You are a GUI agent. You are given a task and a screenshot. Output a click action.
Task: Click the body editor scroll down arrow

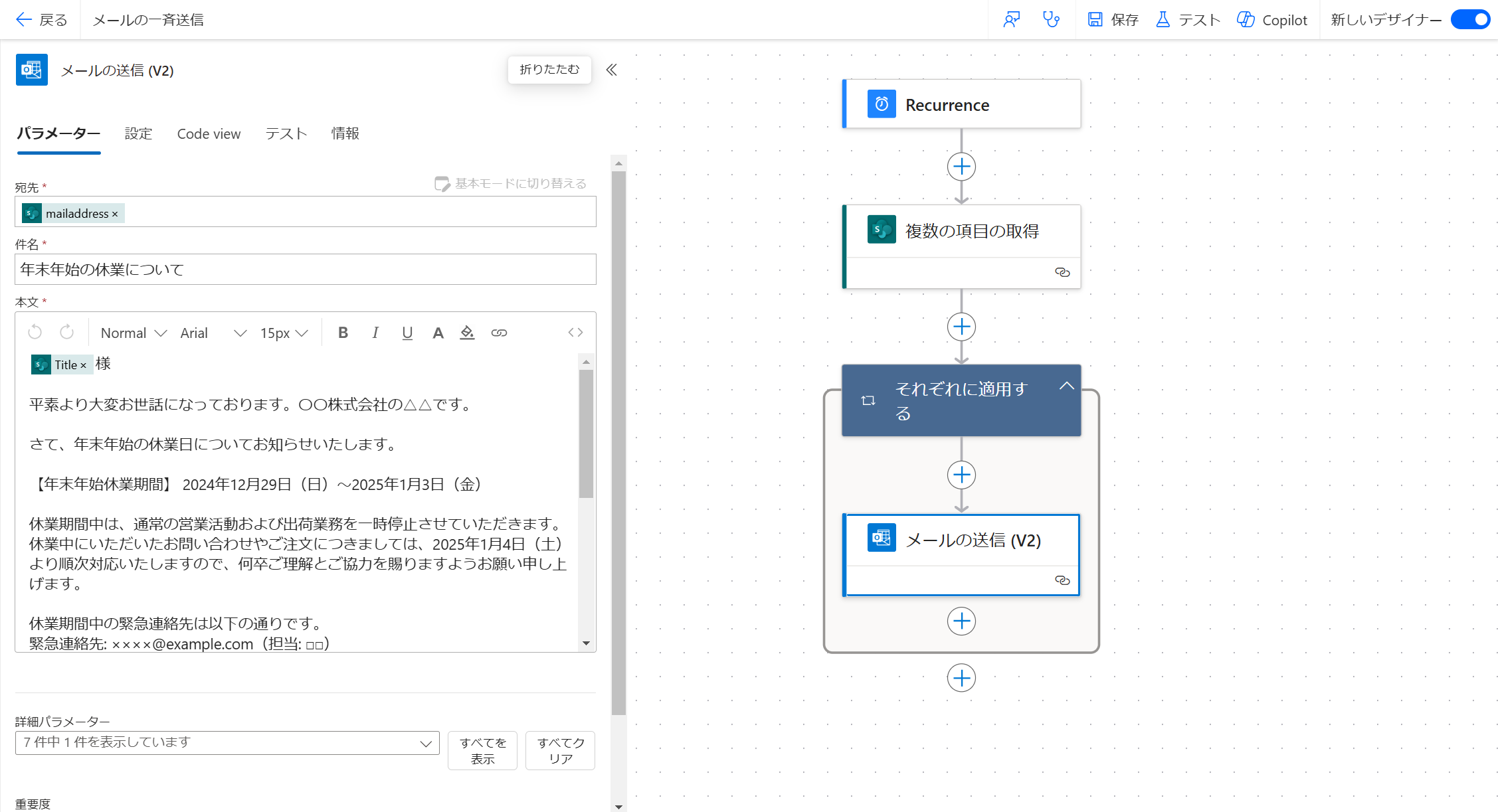coord(586,643)
